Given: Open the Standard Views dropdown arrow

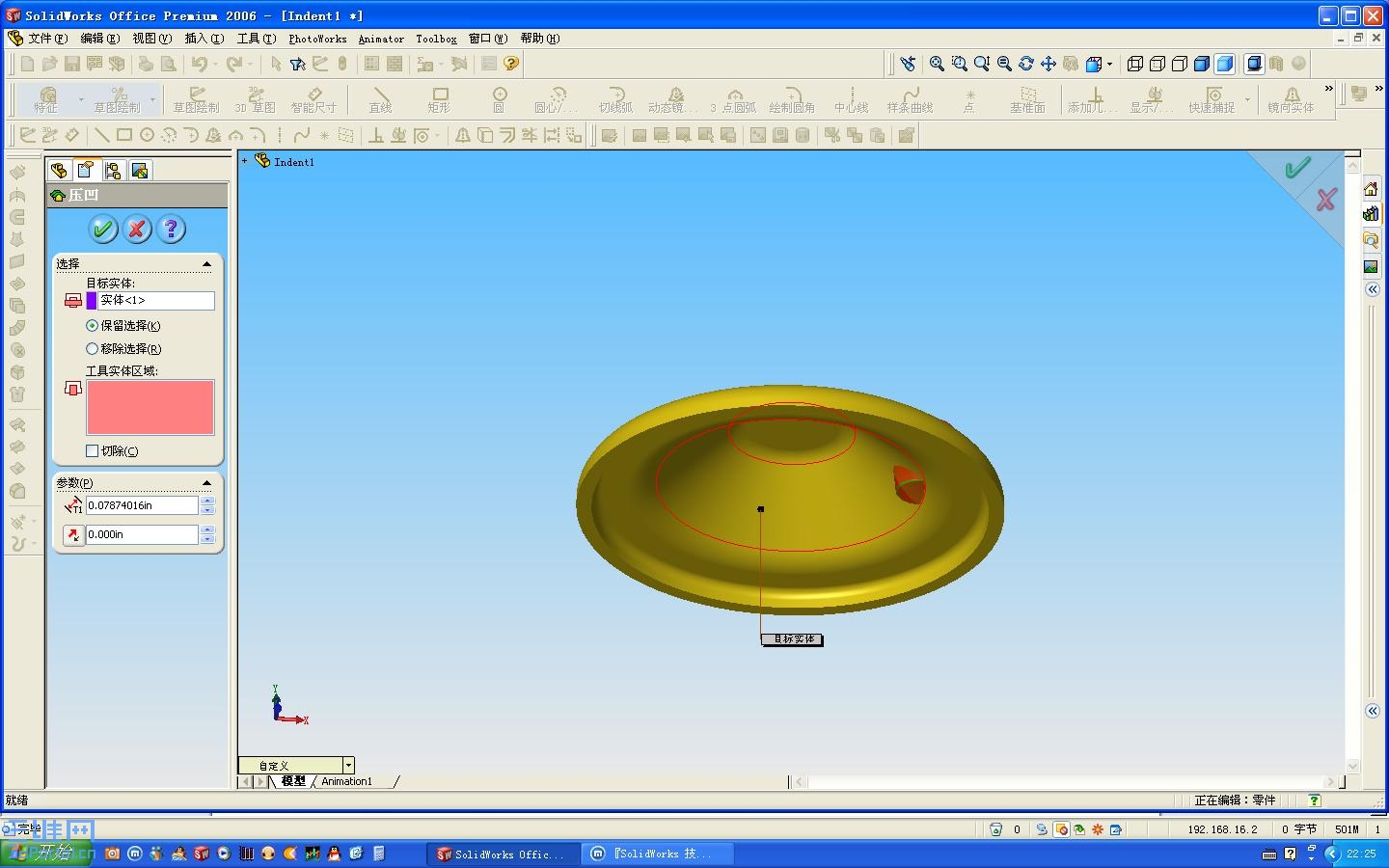Looking at the screenshot, I should (1109, 65).
